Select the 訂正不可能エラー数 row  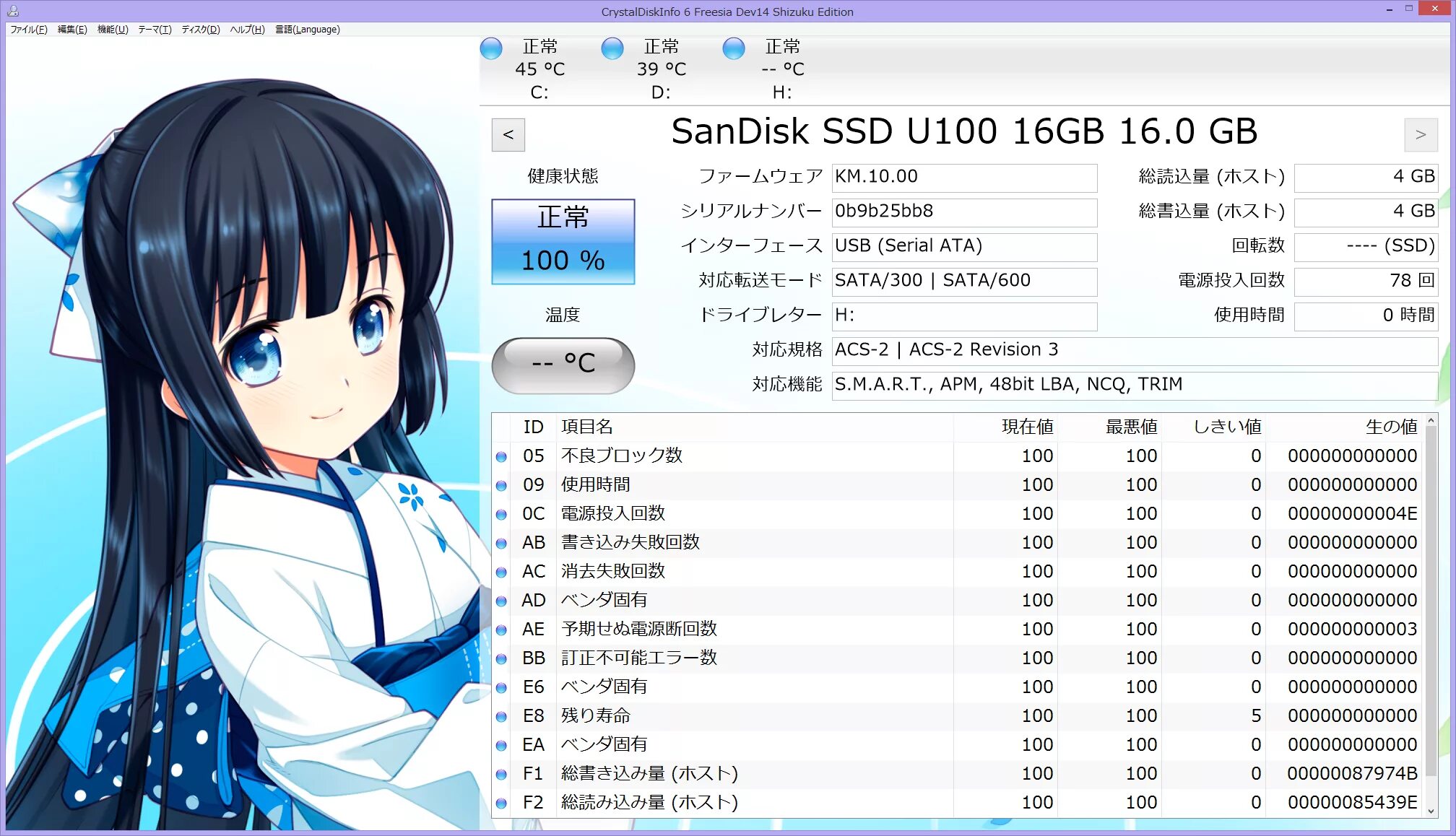(958, 658)
